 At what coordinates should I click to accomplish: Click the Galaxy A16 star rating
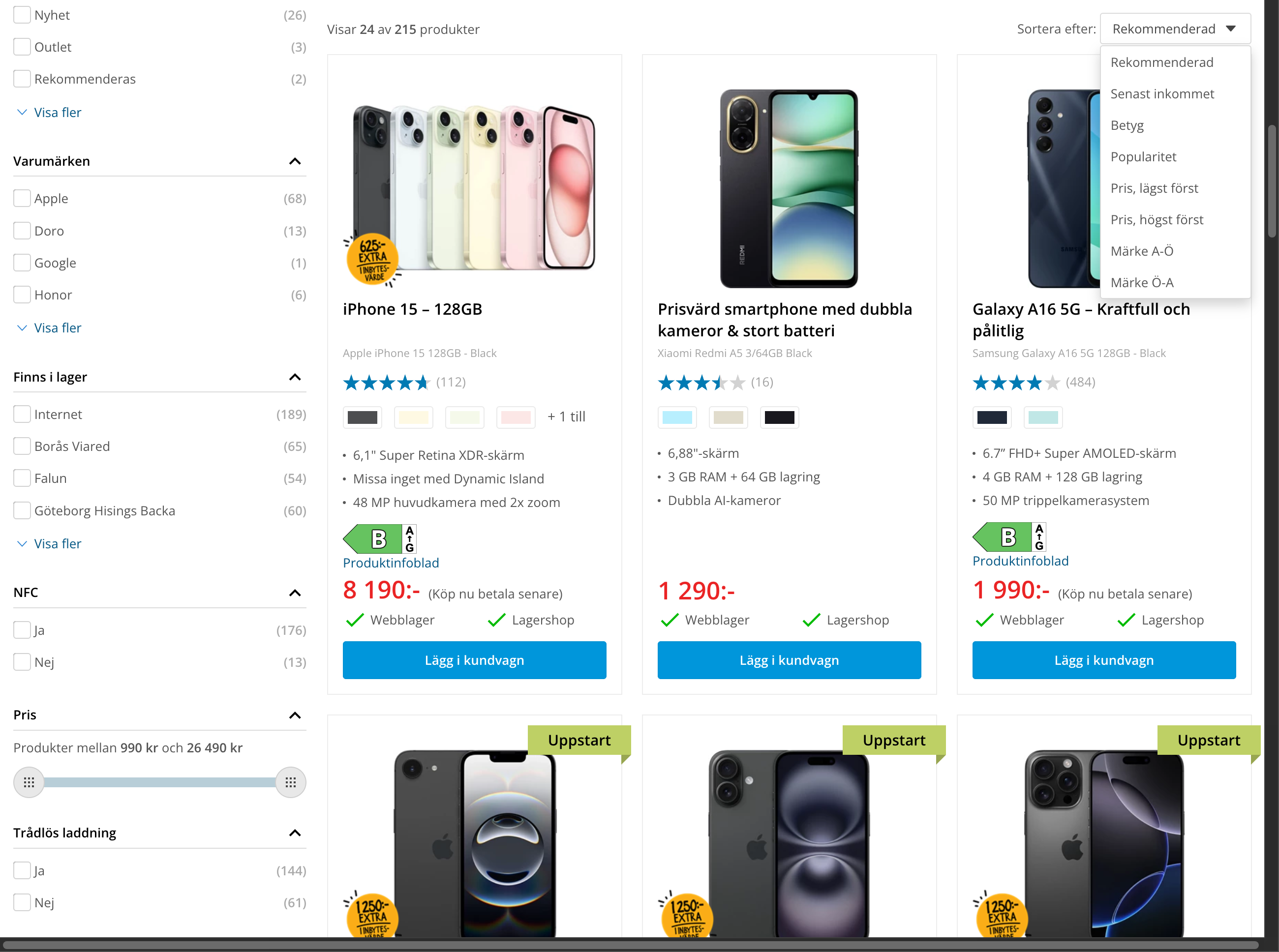[x=1016, y=382]
